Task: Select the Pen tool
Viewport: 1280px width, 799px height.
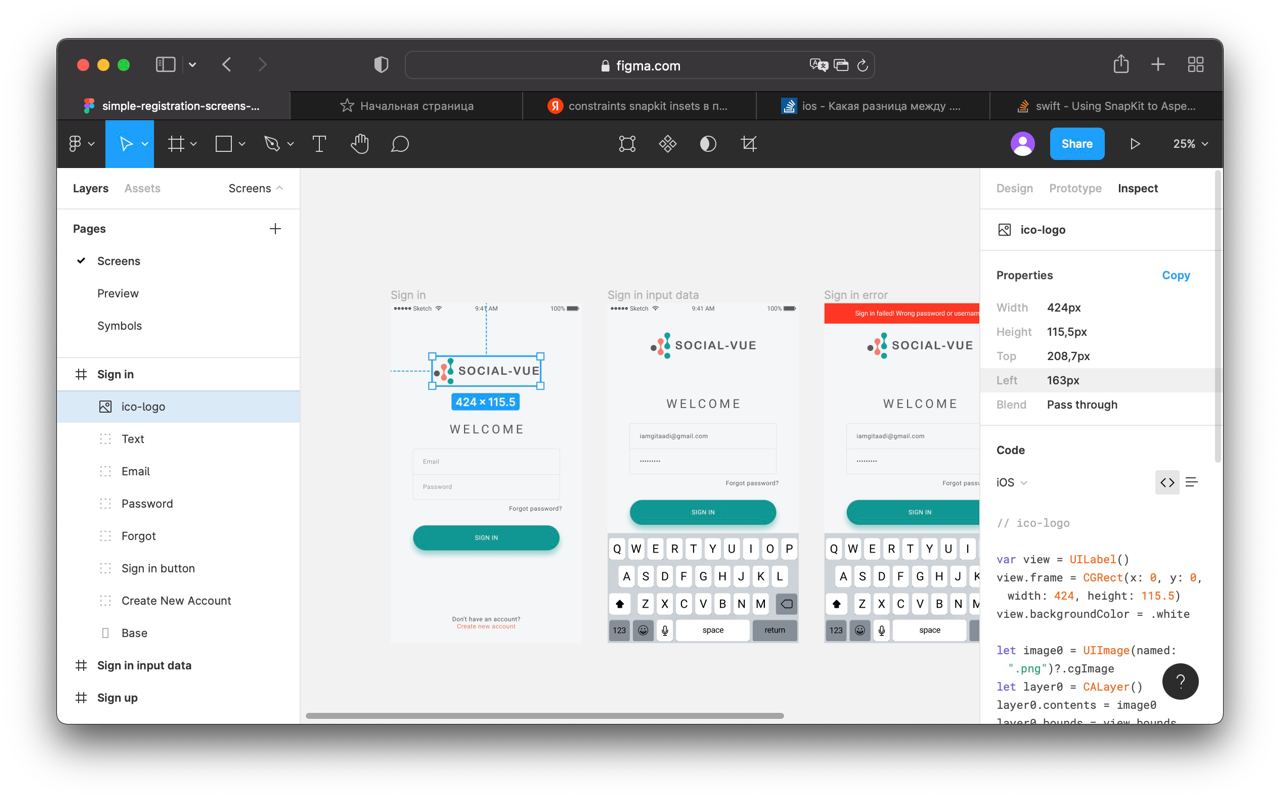Action: [272, 144]
